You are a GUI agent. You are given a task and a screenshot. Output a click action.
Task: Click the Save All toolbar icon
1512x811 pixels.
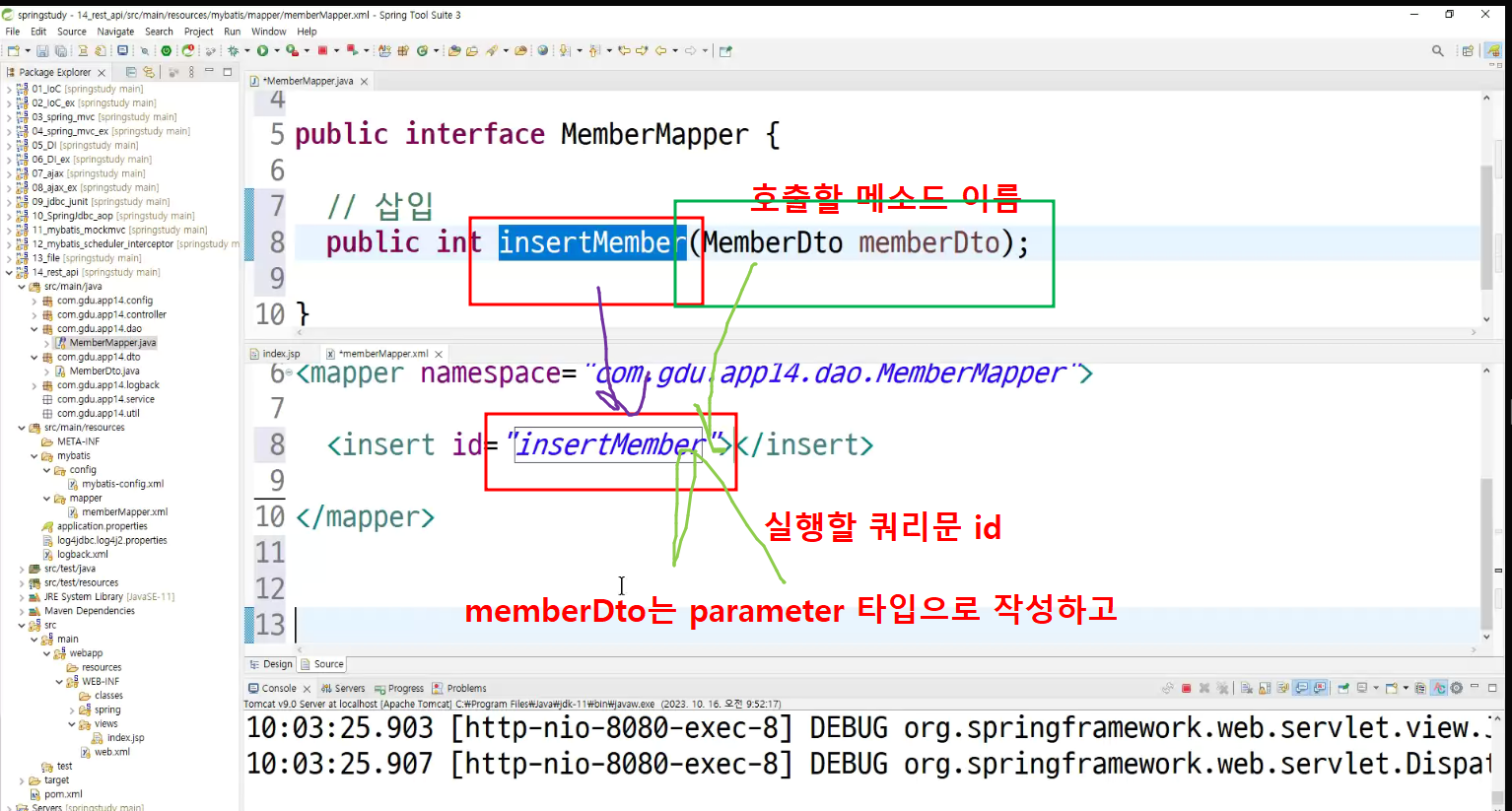[x=60, y=50]
